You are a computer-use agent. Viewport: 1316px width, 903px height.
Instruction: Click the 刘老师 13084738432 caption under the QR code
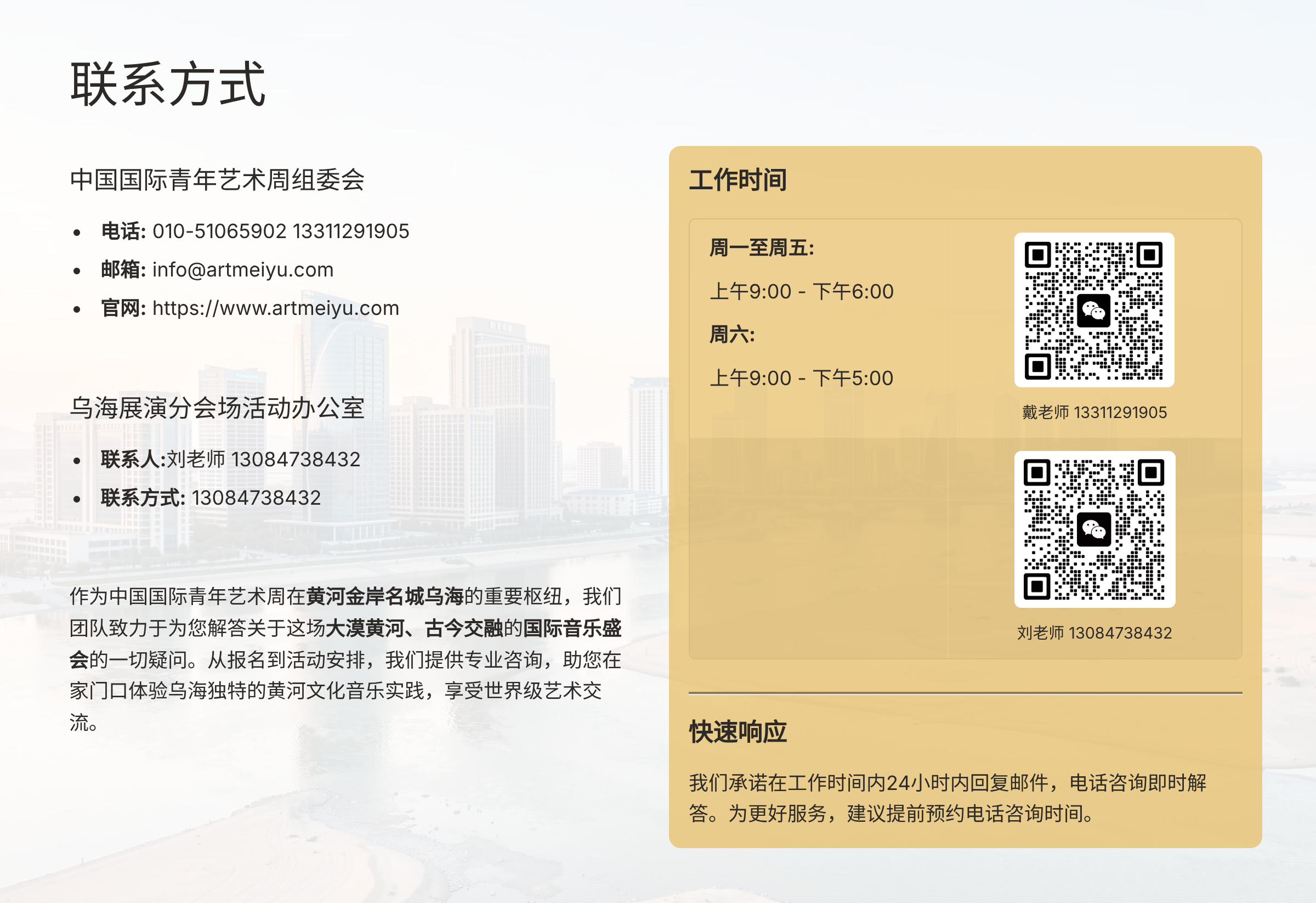1094,632
